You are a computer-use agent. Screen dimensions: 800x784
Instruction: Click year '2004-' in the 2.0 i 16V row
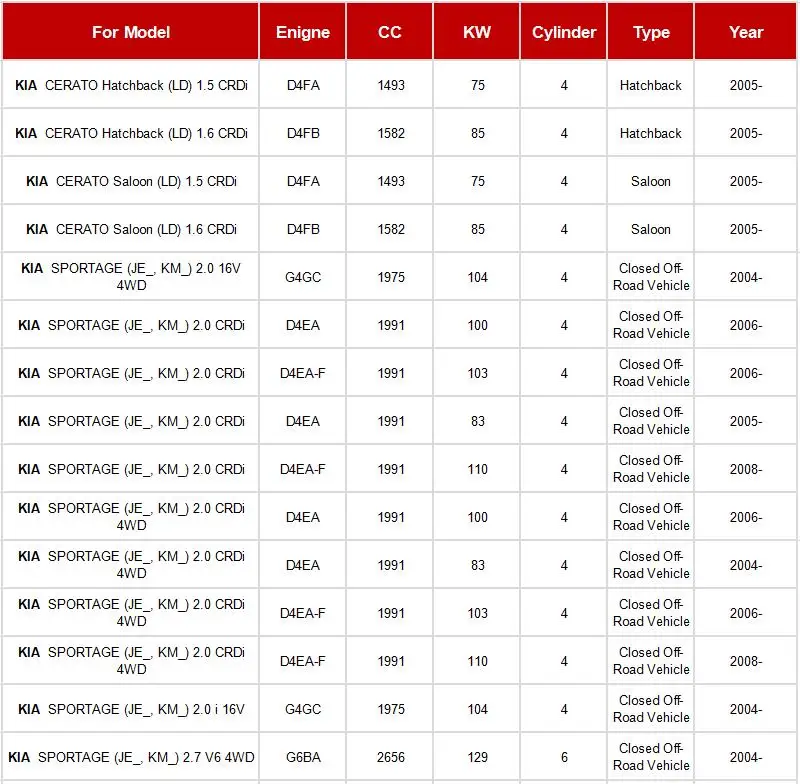point(745,709)
